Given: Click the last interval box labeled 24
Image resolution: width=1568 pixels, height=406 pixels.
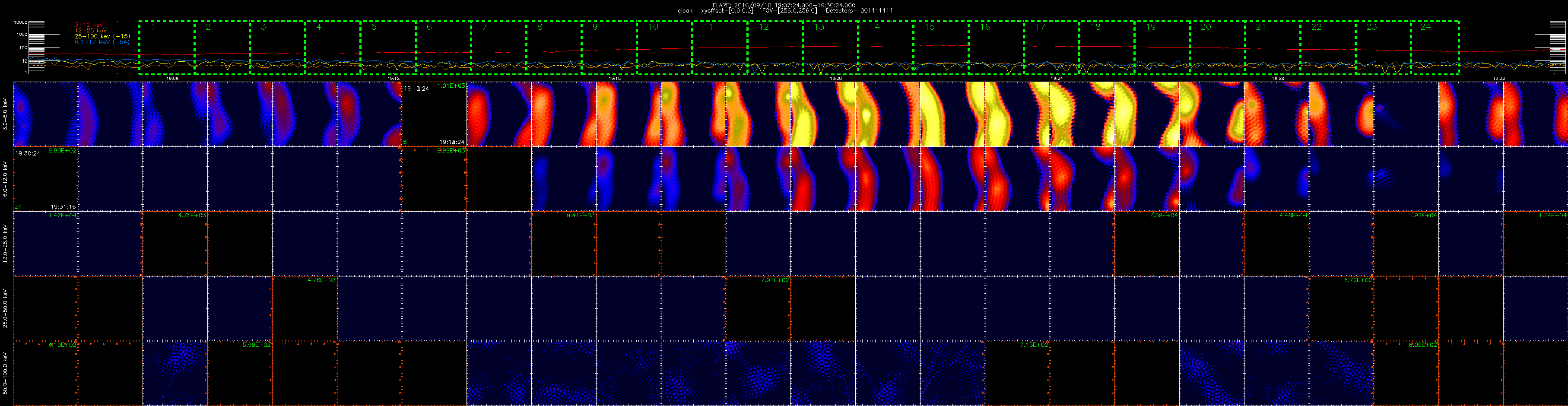Looking at the screenshot, I should coord(1435,48).
